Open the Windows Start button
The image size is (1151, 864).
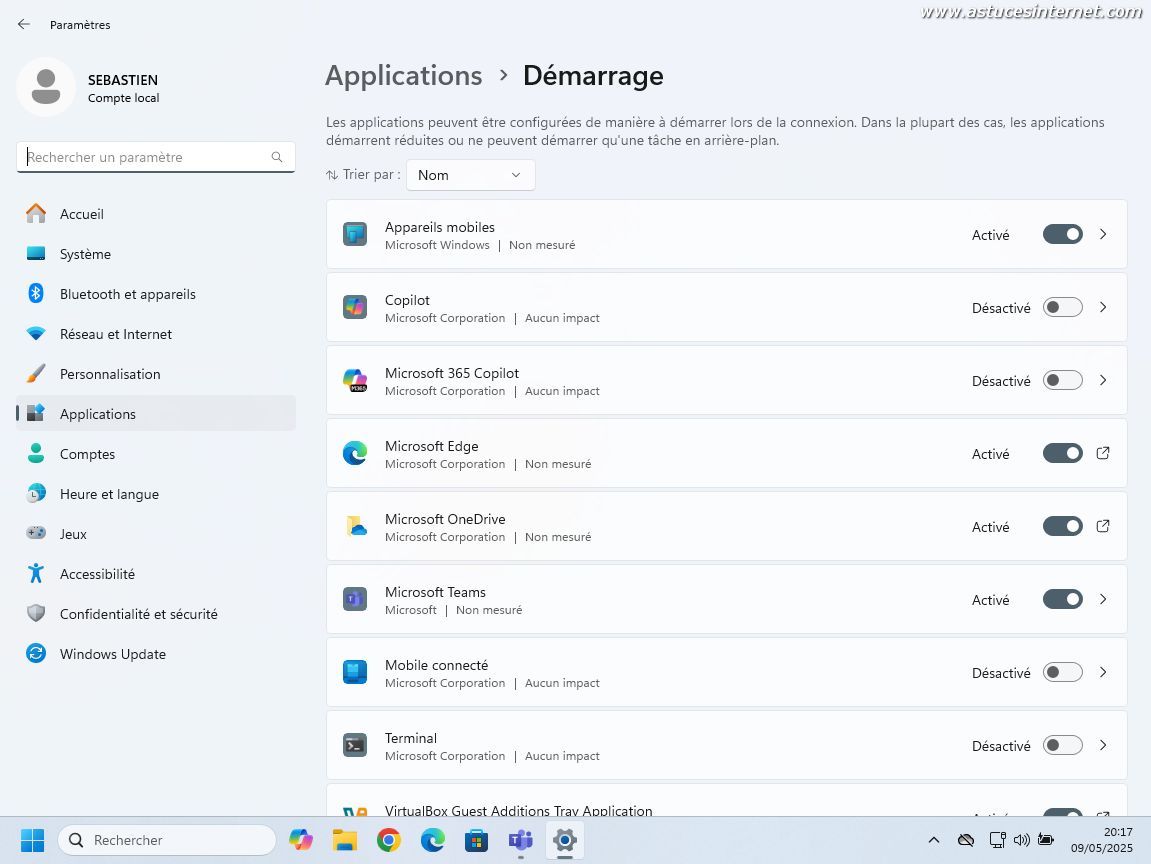click(32, 840)
